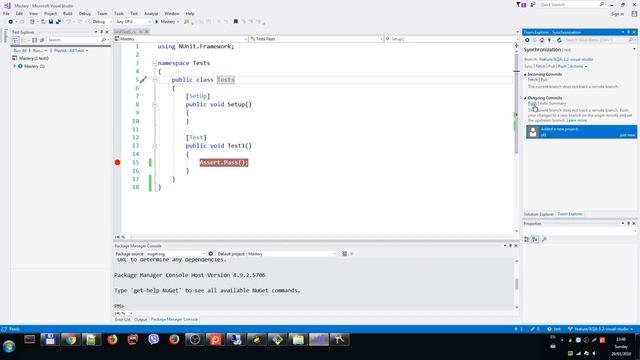Screen dimensions: 640x360
Task: Collapse the Outgoing Commits section
Action: (x=525, y=98)
